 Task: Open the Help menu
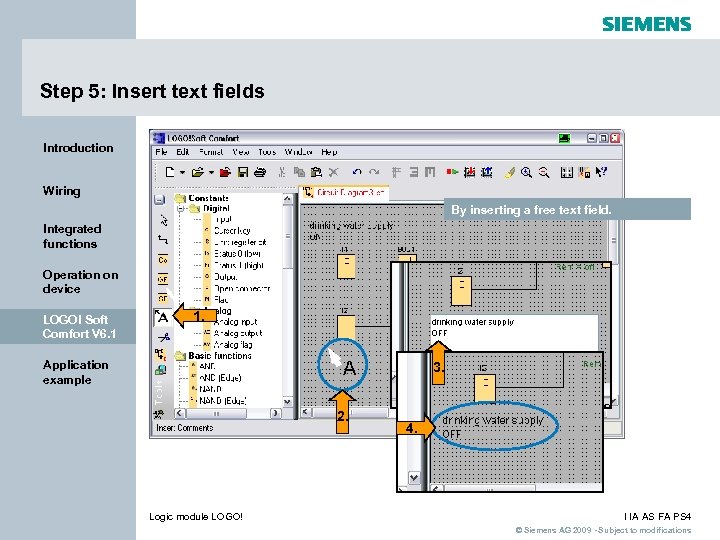tap(329, 152)
